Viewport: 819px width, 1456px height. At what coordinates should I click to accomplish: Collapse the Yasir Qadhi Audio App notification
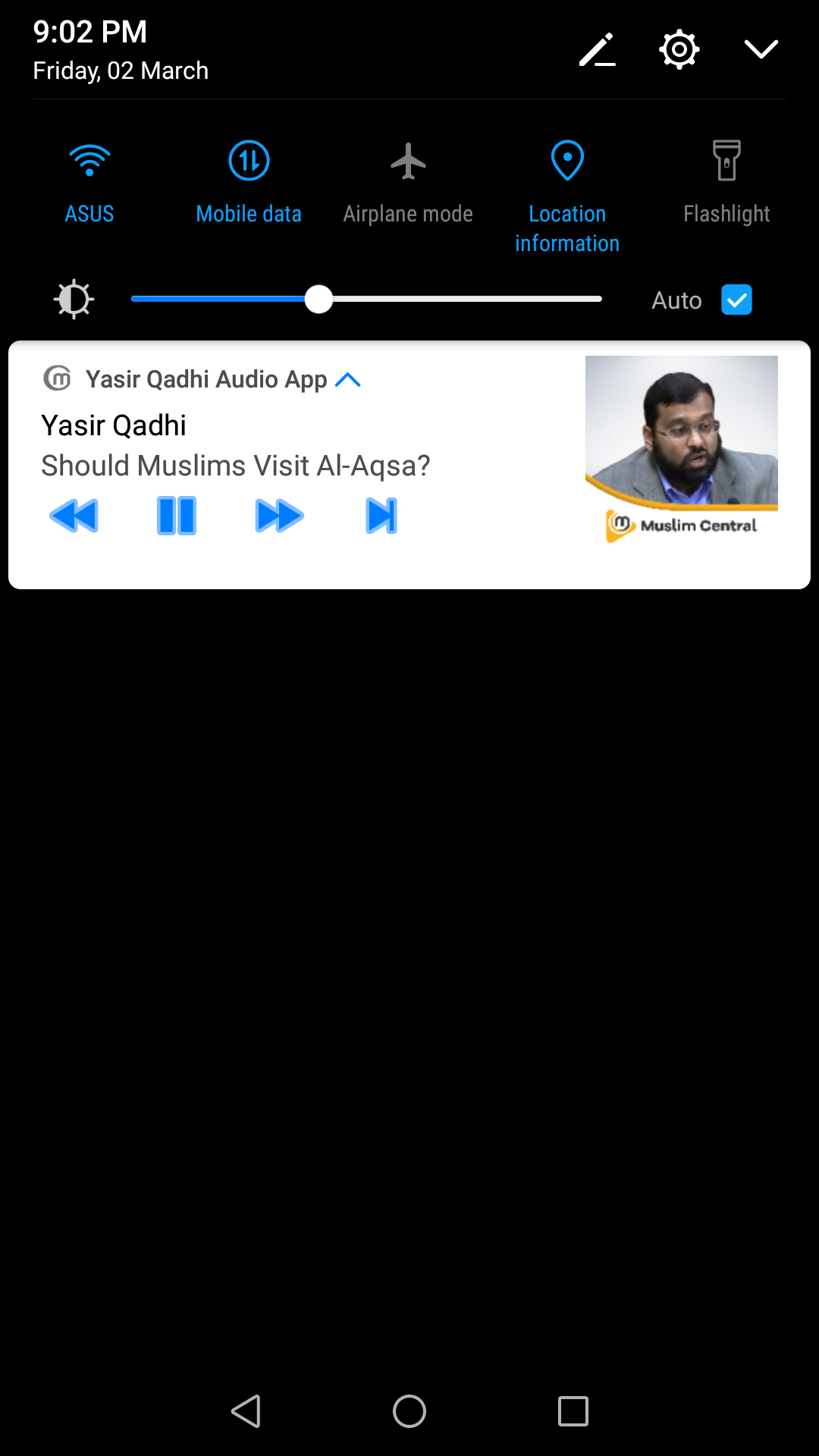pos(348,379)
